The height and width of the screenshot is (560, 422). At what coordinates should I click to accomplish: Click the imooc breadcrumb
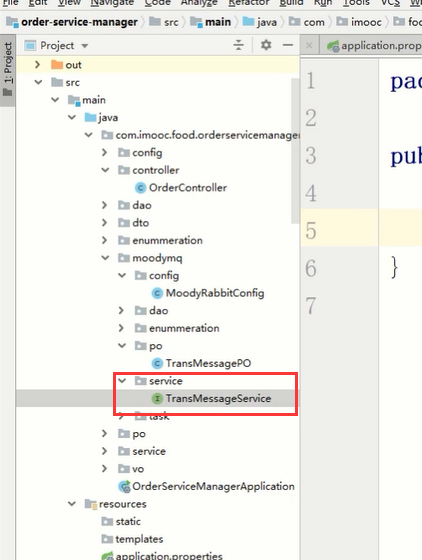coord(359,22)
